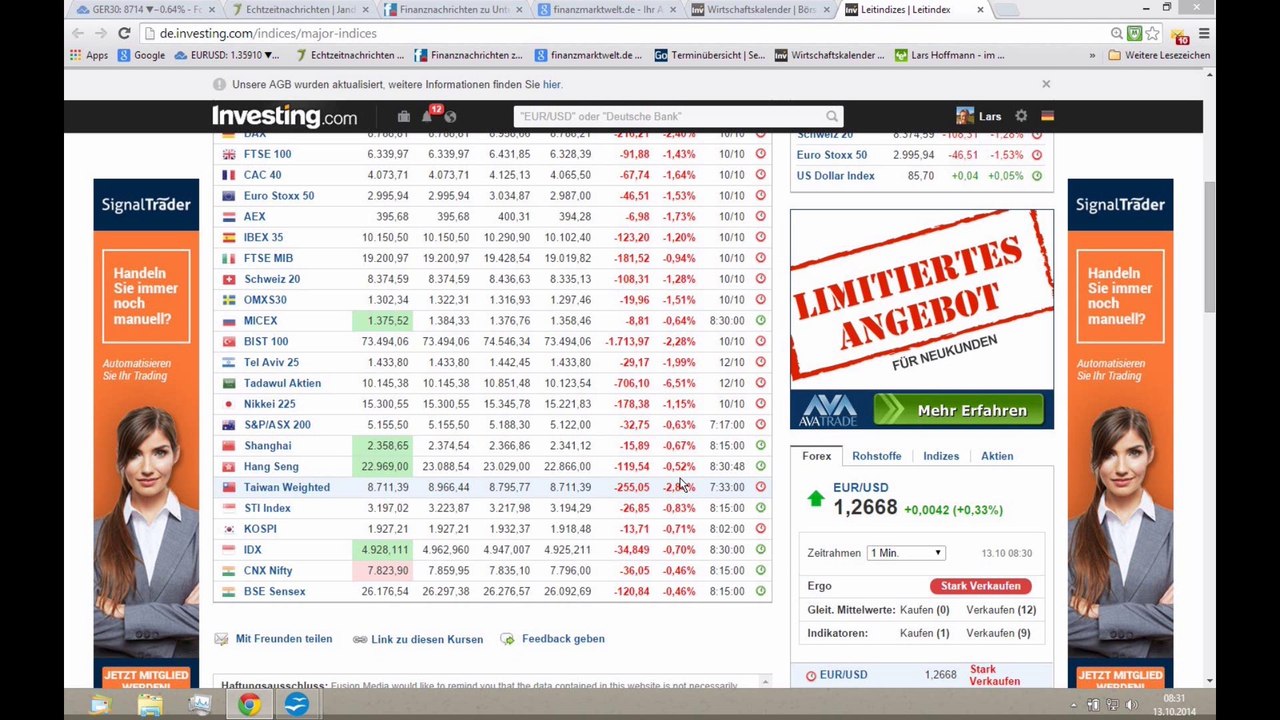Click the green up arrow beside EUR/USD
The image size is (1280, 720).
coord(816,498)
